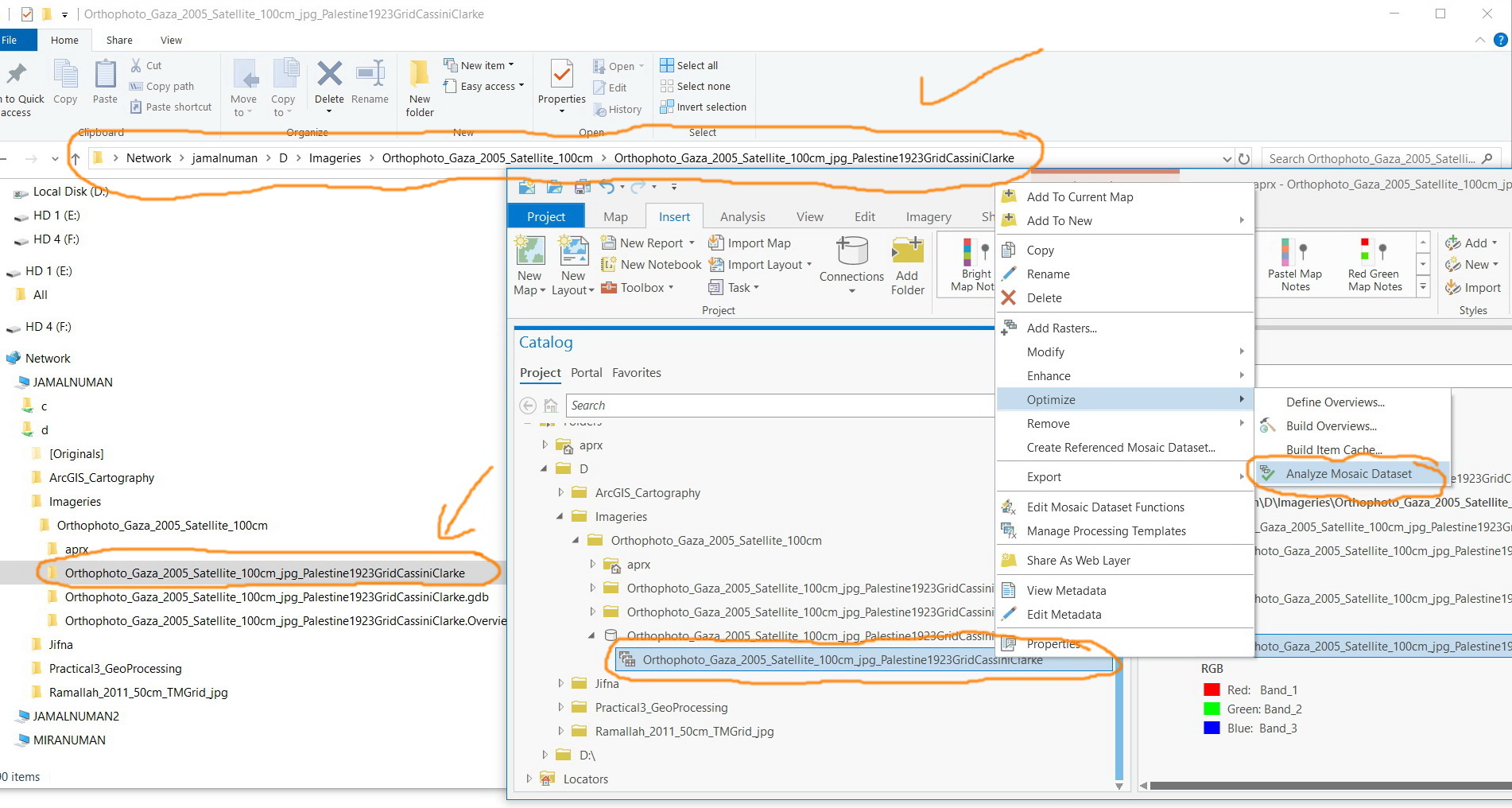Click the Delete red X context menu icon
1512x808 pixels.
tap(1008, 297)
